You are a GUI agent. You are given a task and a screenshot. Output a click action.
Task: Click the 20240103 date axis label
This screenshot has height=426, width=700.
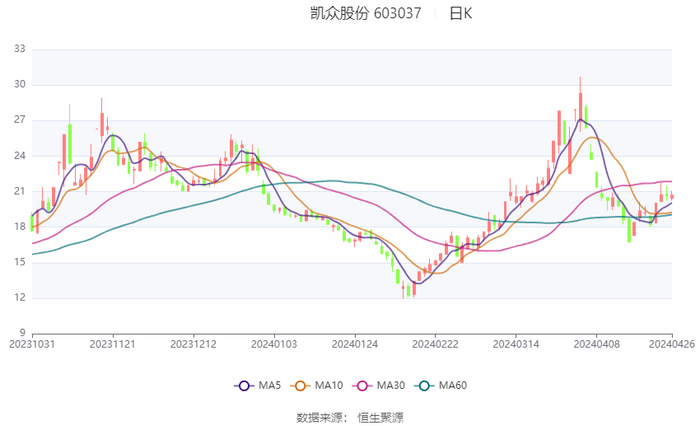click(x=274, y=344)
